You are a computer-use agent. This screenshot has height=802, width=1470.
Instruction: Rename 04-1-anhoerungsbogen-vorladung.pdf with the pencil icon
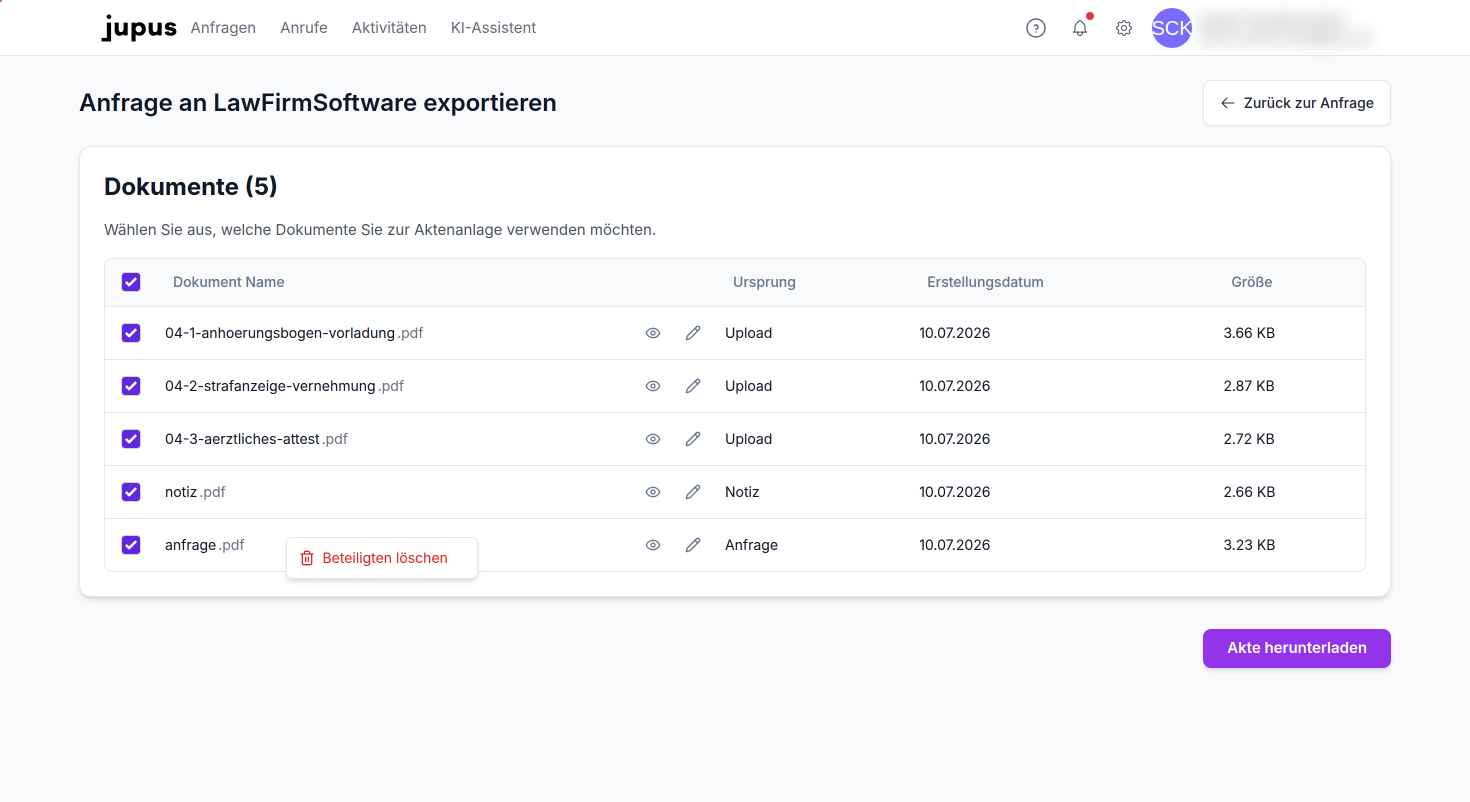(x=693, y=333)
